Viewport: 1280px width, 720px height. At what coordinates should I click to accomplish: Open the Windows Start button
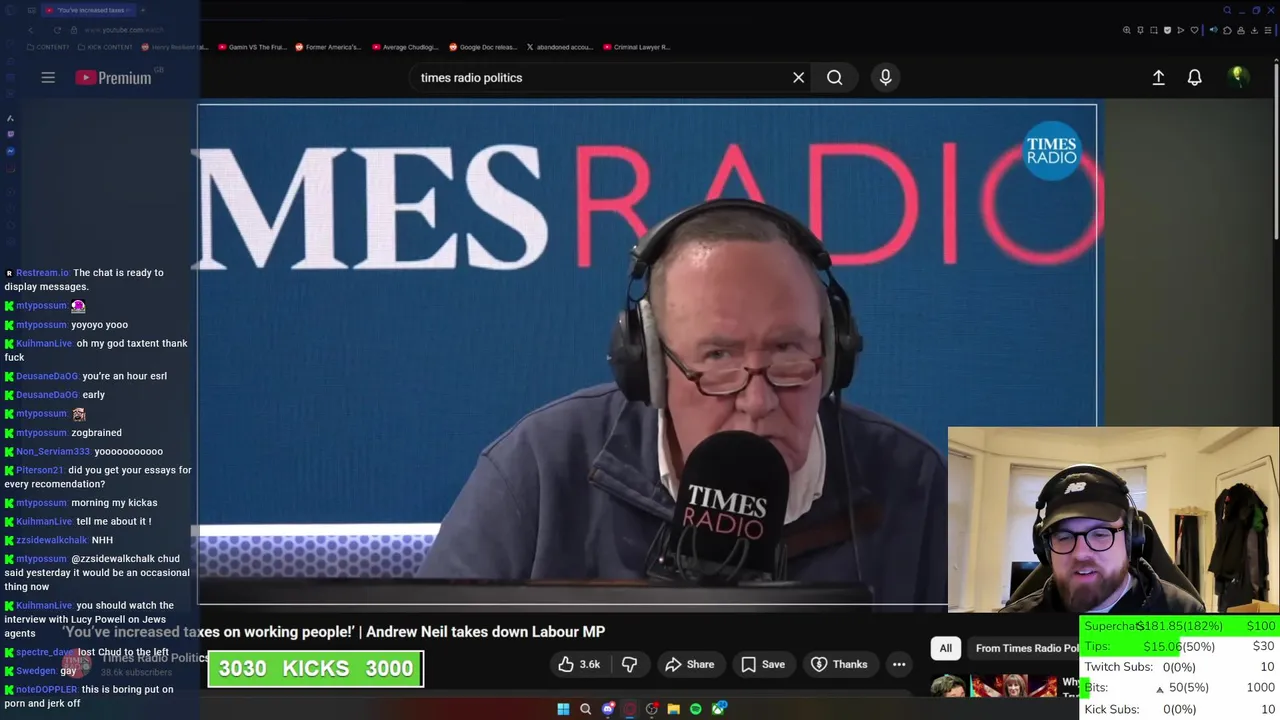(563, 709)
